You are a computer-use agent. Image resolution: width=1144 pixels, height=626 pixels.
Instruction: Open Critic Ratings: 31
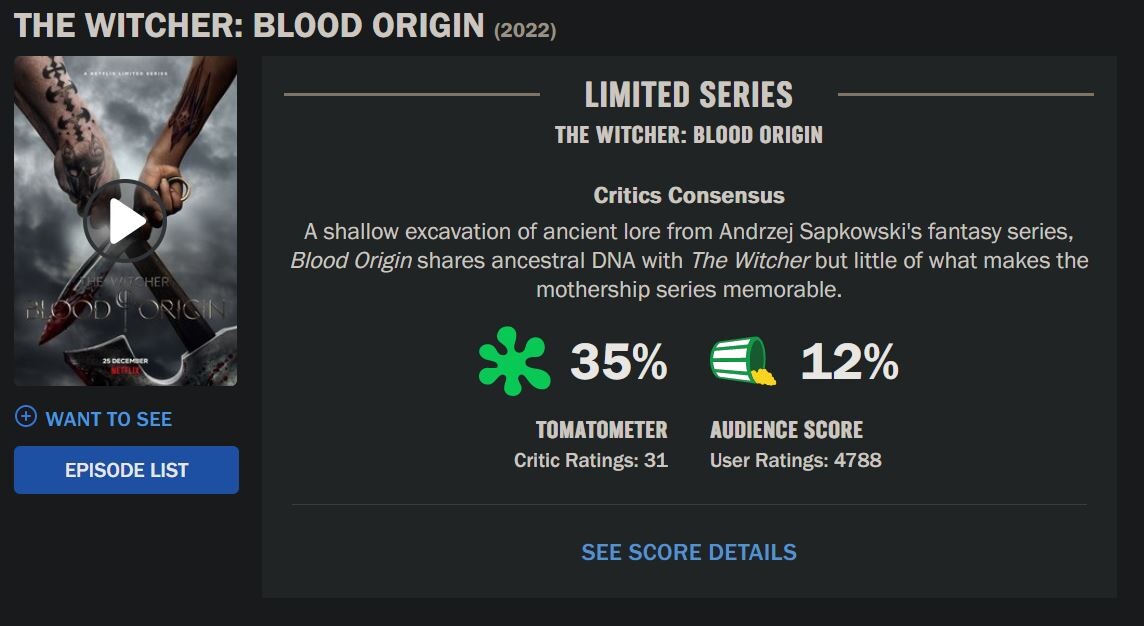590,461
